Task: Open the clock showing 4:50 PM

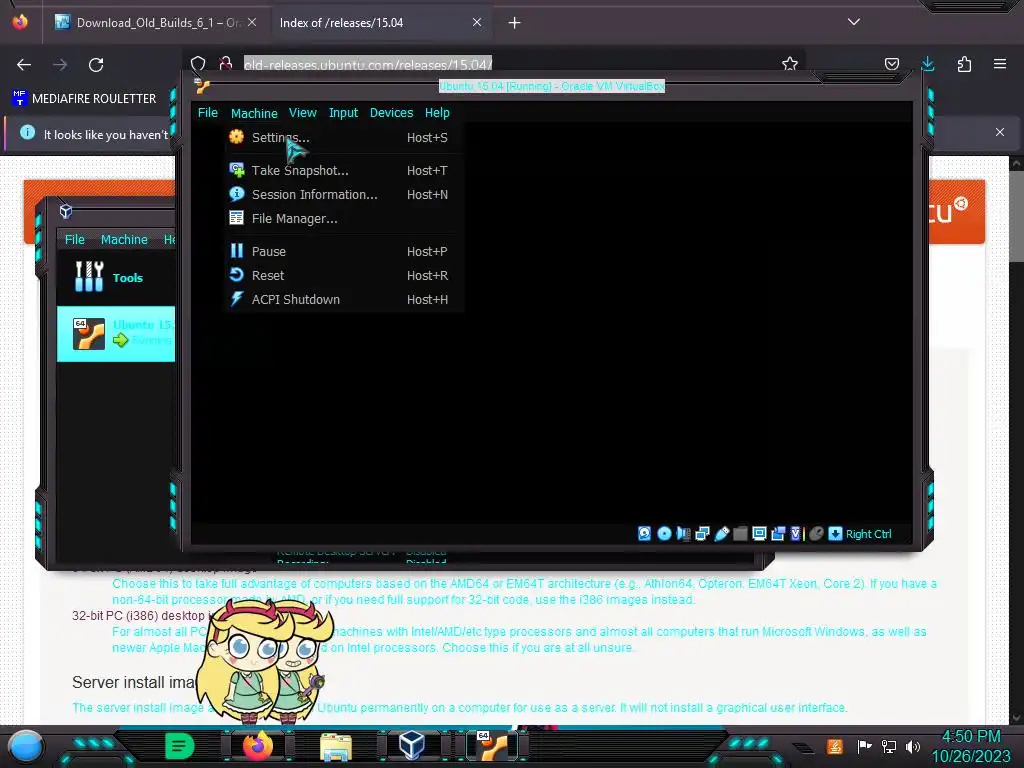Action: click(970, 746)
